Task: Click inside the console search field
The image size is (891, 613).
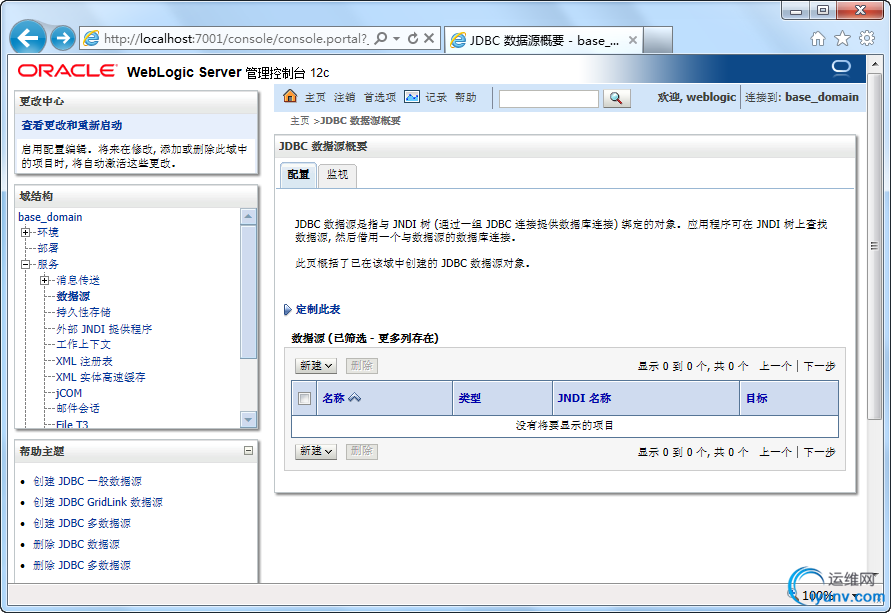Action: pos(548,98)
